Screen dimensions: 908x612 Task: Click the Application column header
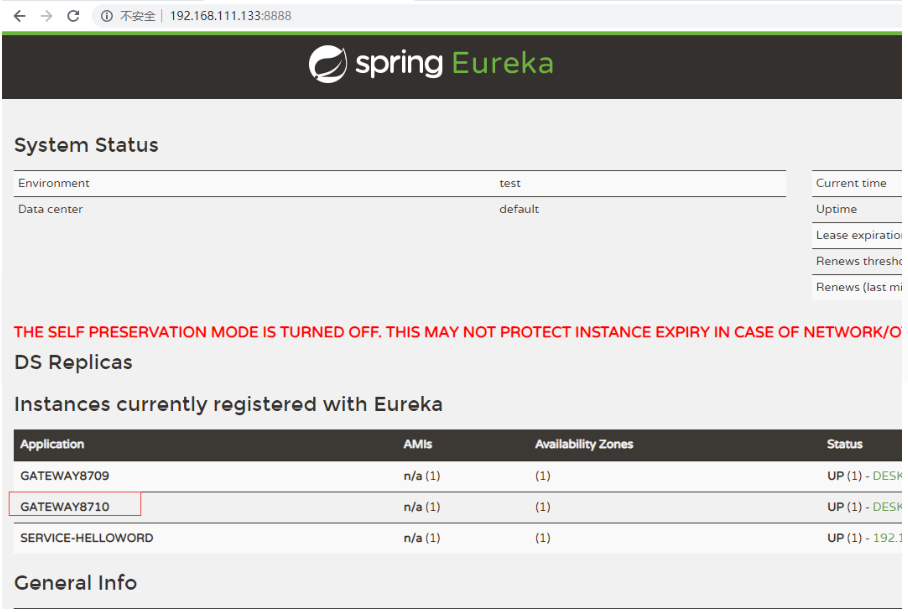(52, 444)
